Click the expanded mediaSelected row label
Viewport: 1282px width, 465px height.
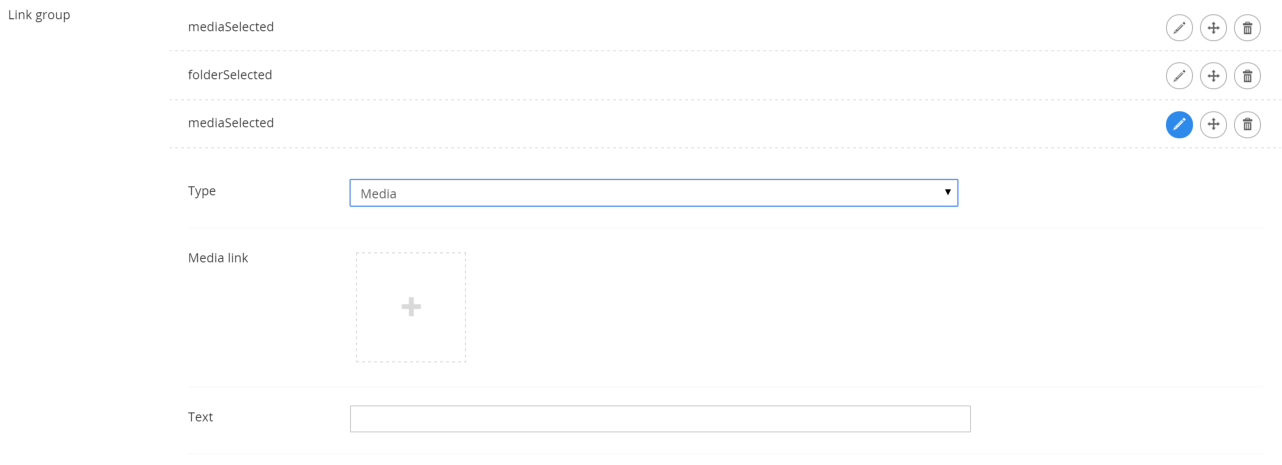pyautogui.click(x=231, y=123)
